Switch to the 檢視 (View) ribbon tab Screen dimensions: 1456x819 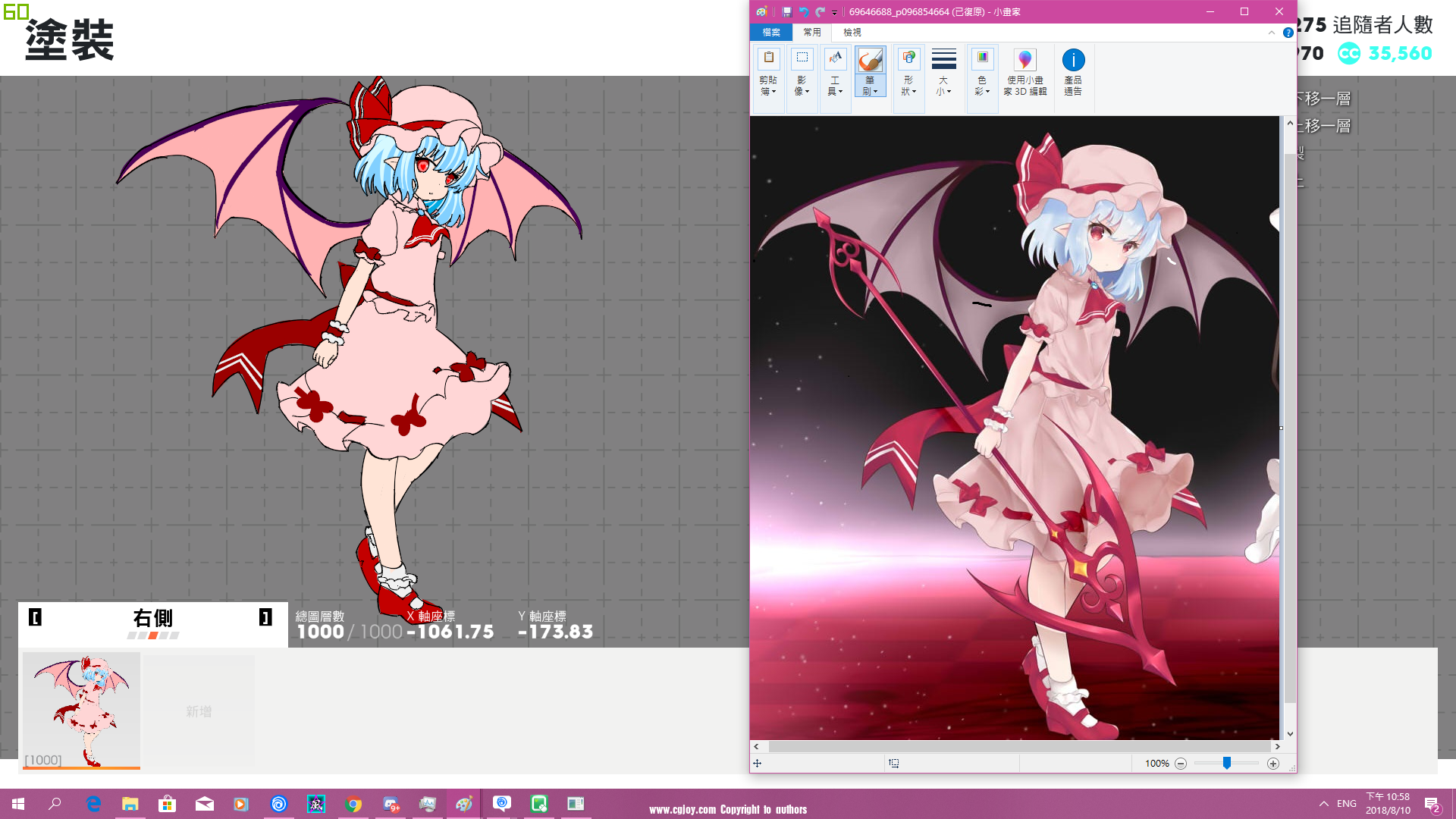(x=852, y=33)
